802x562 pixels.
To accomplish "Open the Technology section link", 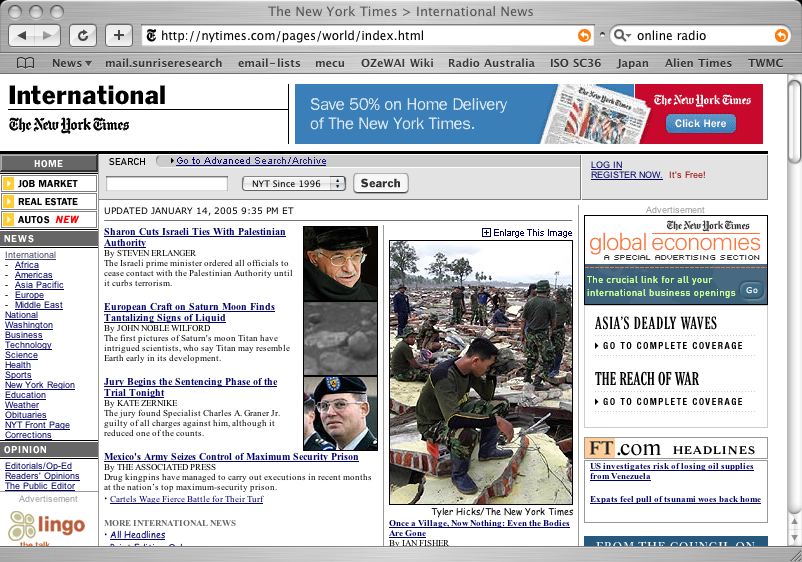I will [28, 345].
